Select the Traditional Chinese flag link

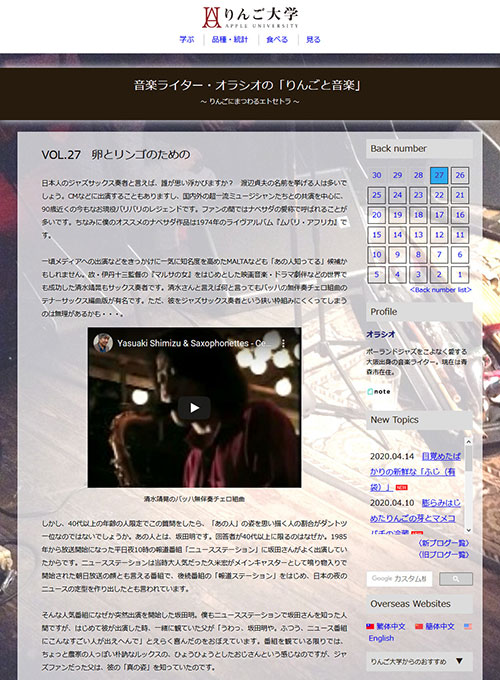pos(370,626)
